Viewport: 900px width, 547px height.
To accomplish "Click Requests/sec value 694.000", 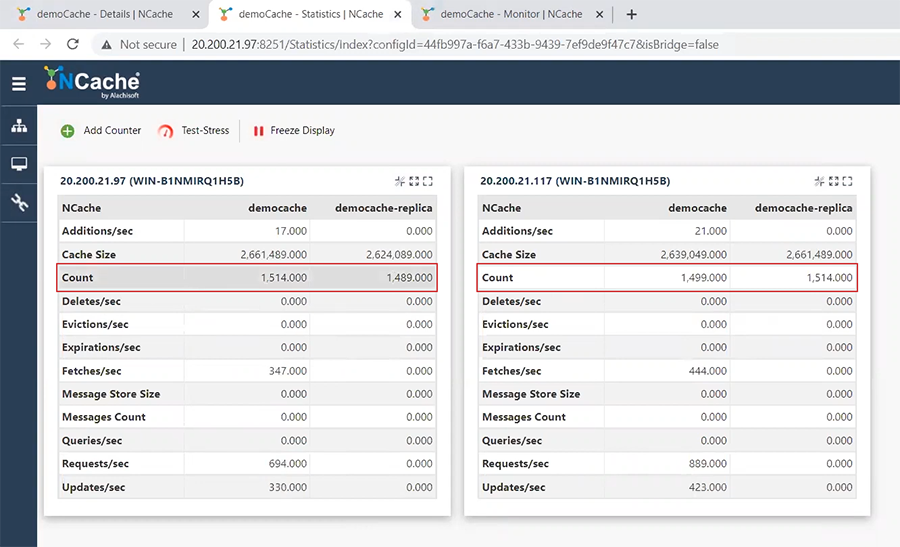I will point(288,464).
